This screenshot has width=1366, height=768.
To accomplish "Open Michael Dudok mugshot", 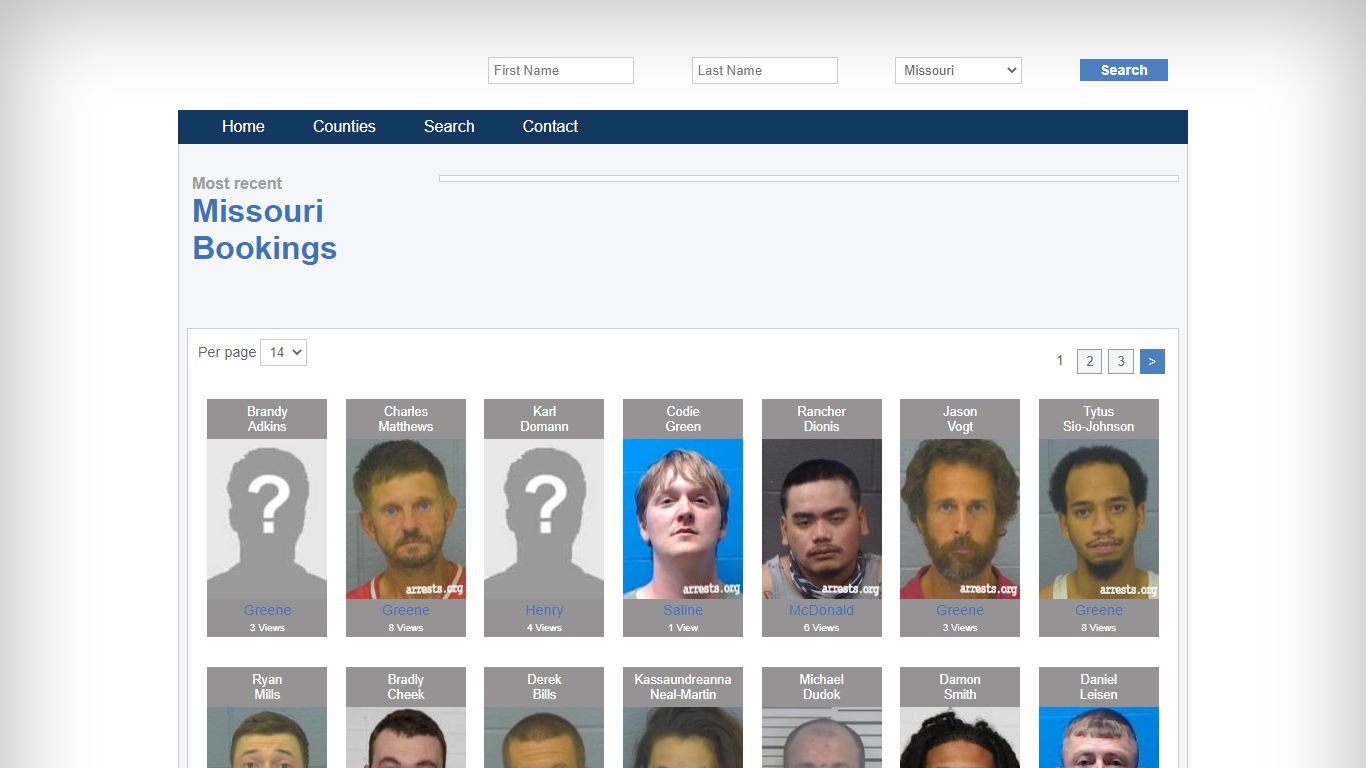I will [822, 738].
